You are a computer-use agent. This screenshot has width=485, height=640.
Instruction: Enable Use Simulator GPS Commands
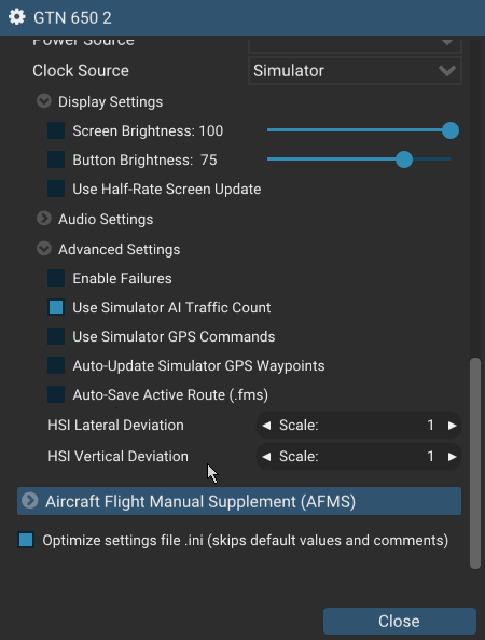(x=56, y=336)
